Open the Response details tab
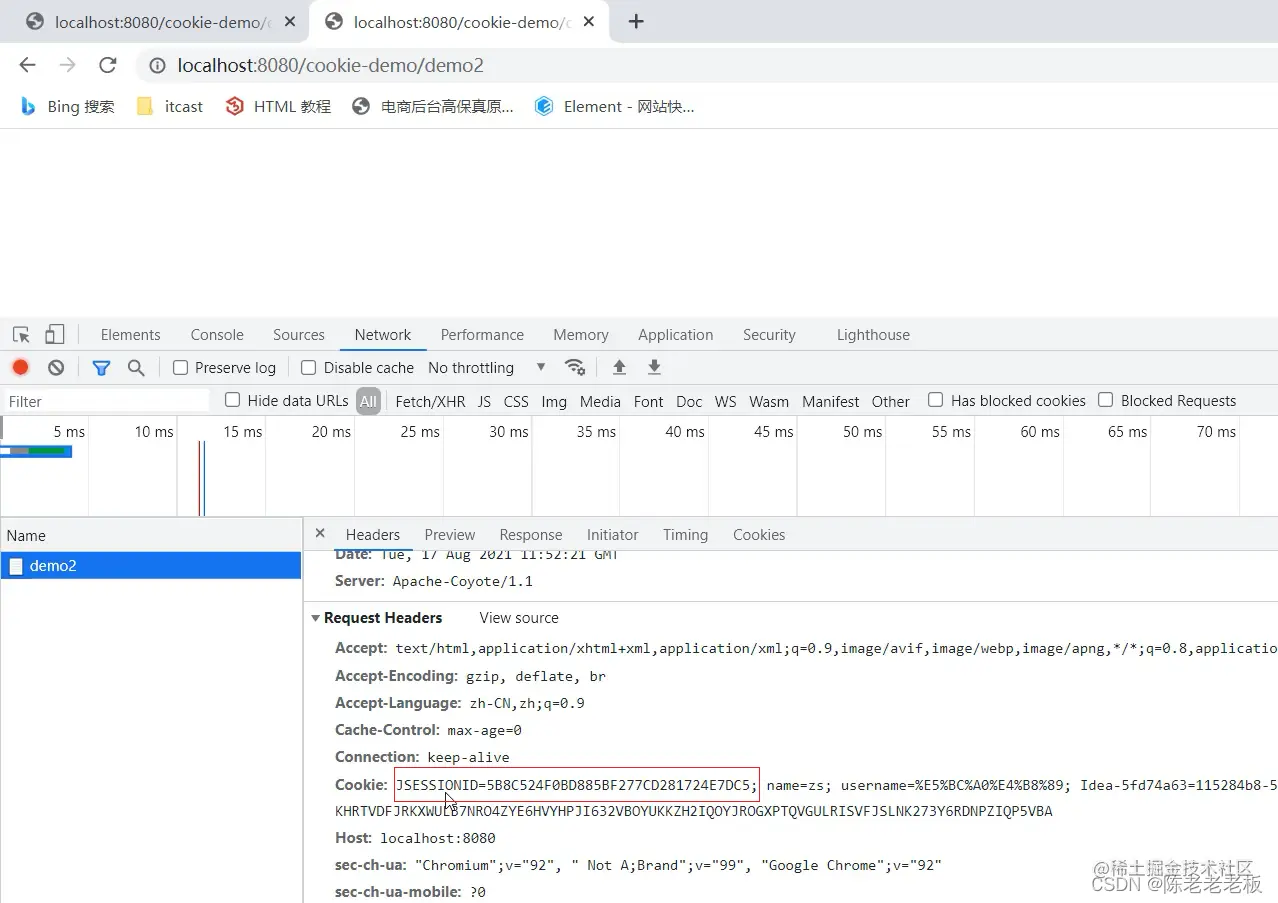The image size is (1278, 903). click(x=530, y=535)
